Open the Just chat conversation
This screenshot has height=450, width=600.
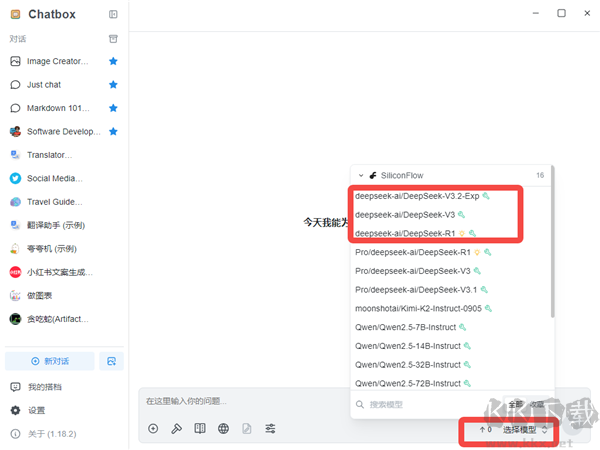64,85
